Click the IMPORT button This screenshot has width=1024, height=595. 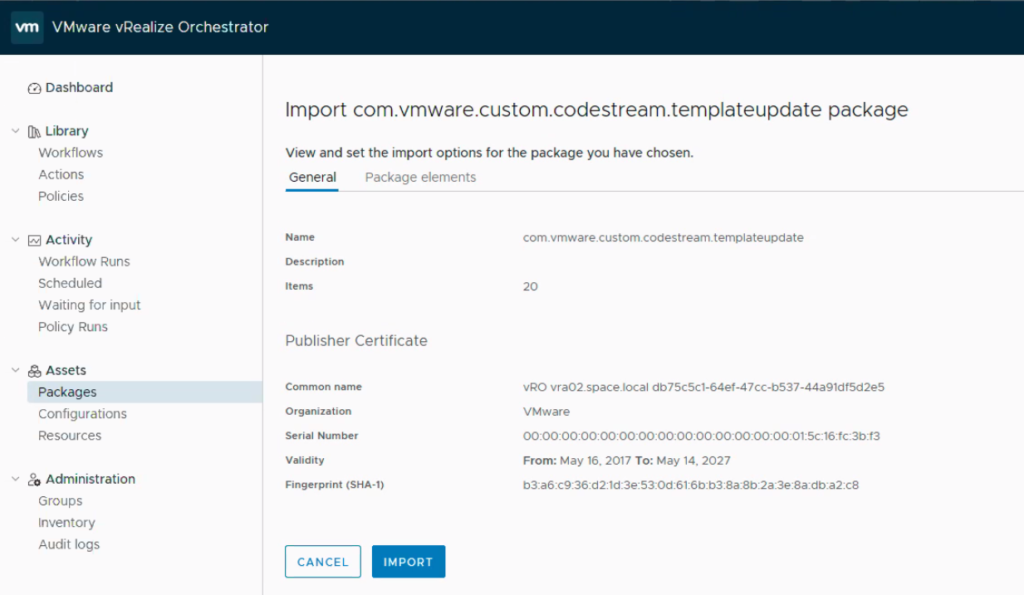coord(408,562)
